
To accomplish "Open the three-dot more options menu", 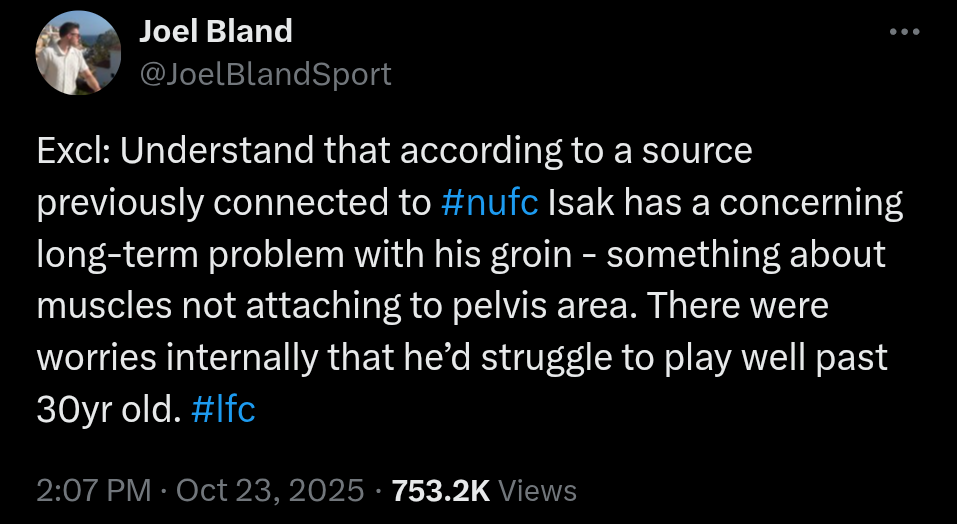I will pos(904,32).
